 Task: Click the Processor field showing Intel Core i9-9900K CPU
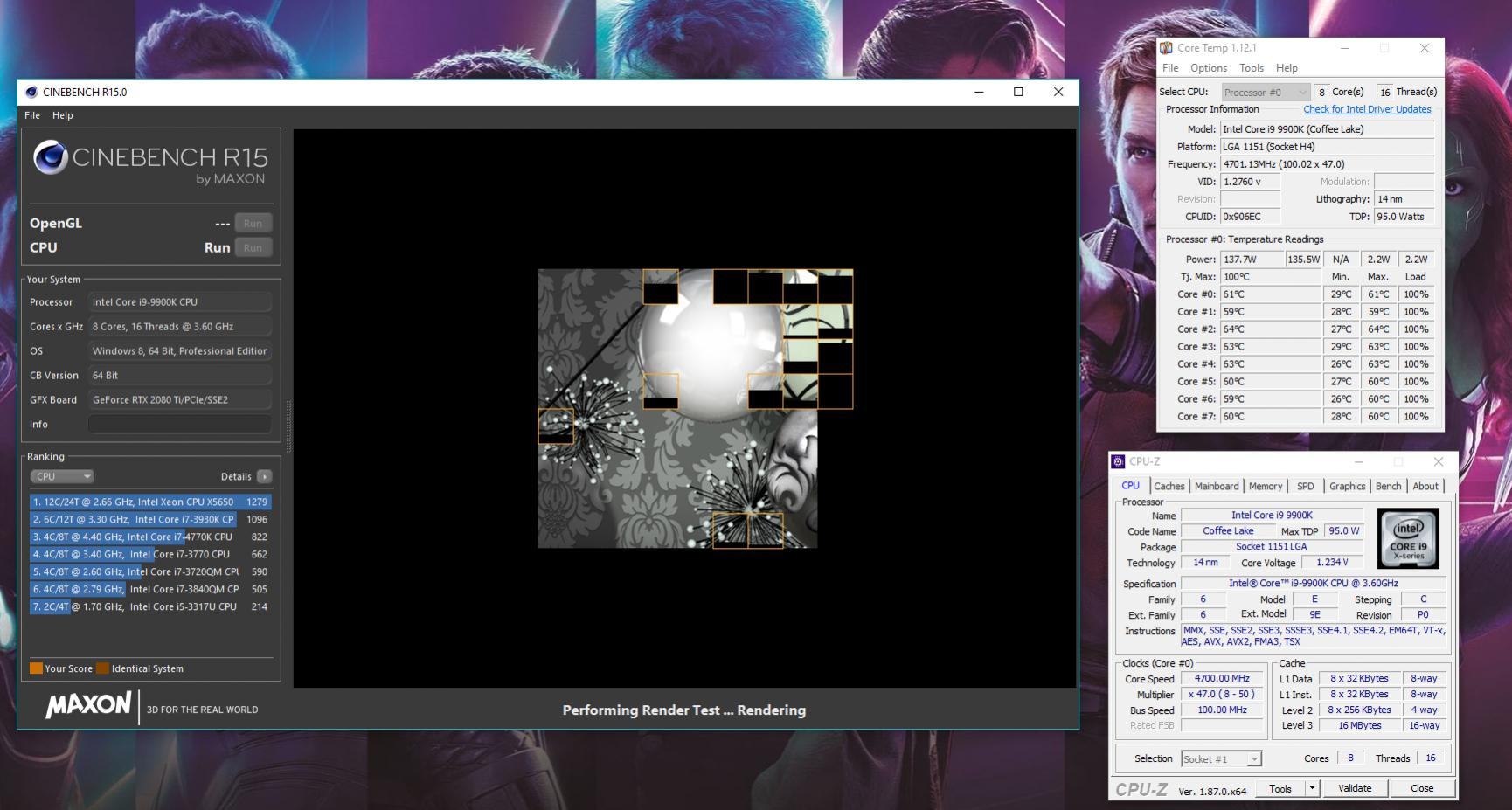point(179,301)
